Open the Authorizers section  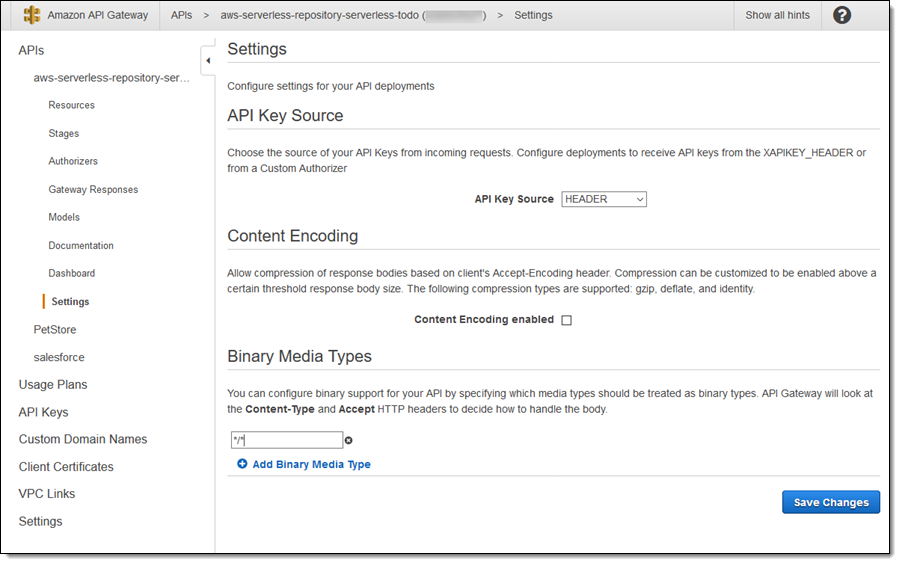click(73, 161)
